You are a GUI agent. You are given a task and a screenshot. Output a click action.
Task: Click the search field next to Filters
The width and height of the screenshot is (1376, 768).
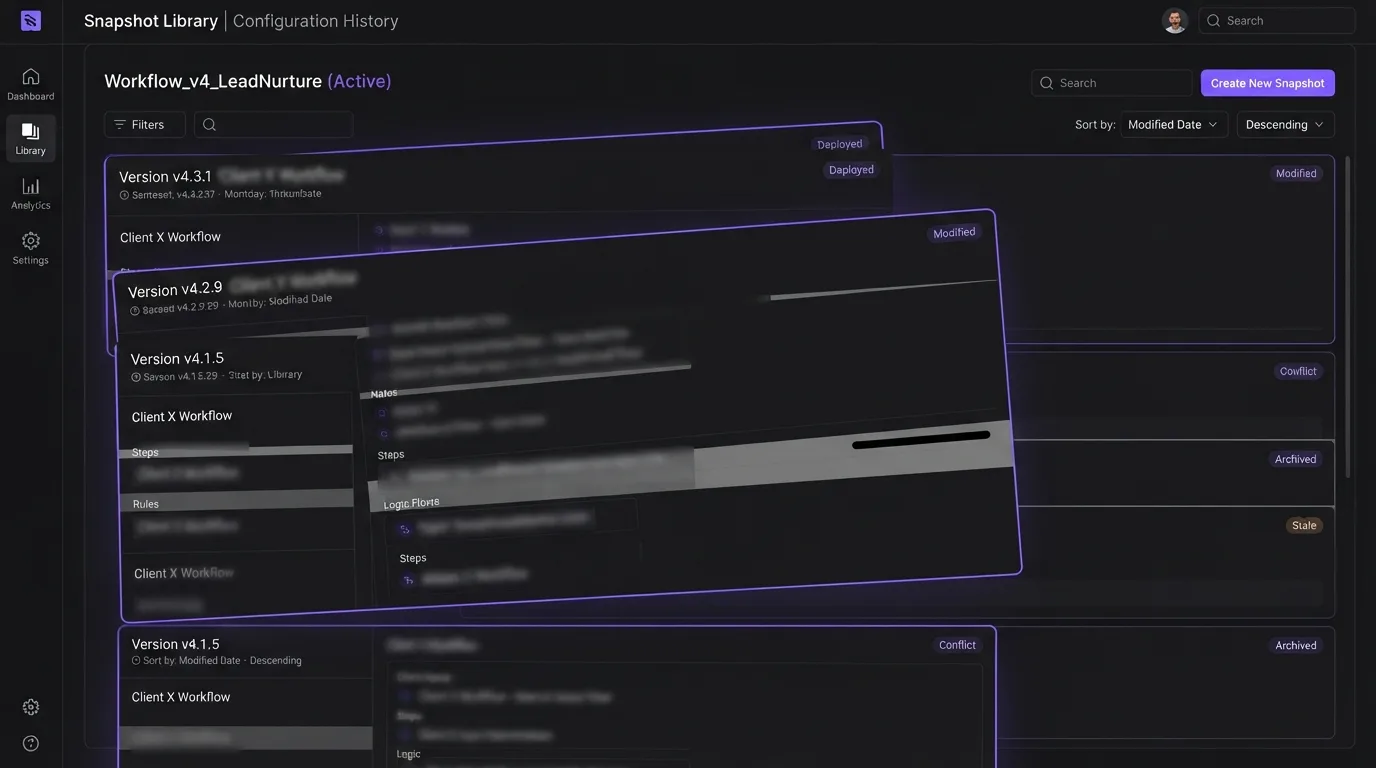pos(273,125)
